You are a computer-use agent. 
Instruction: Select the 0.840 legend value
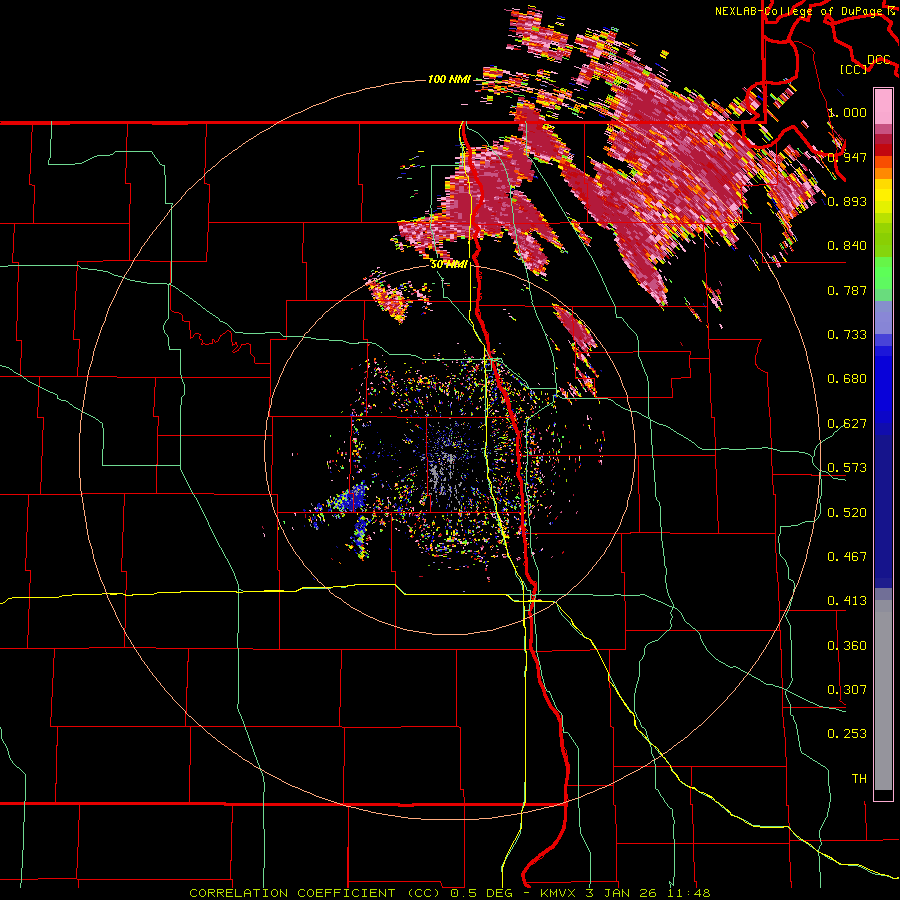[x=847, y=246]
